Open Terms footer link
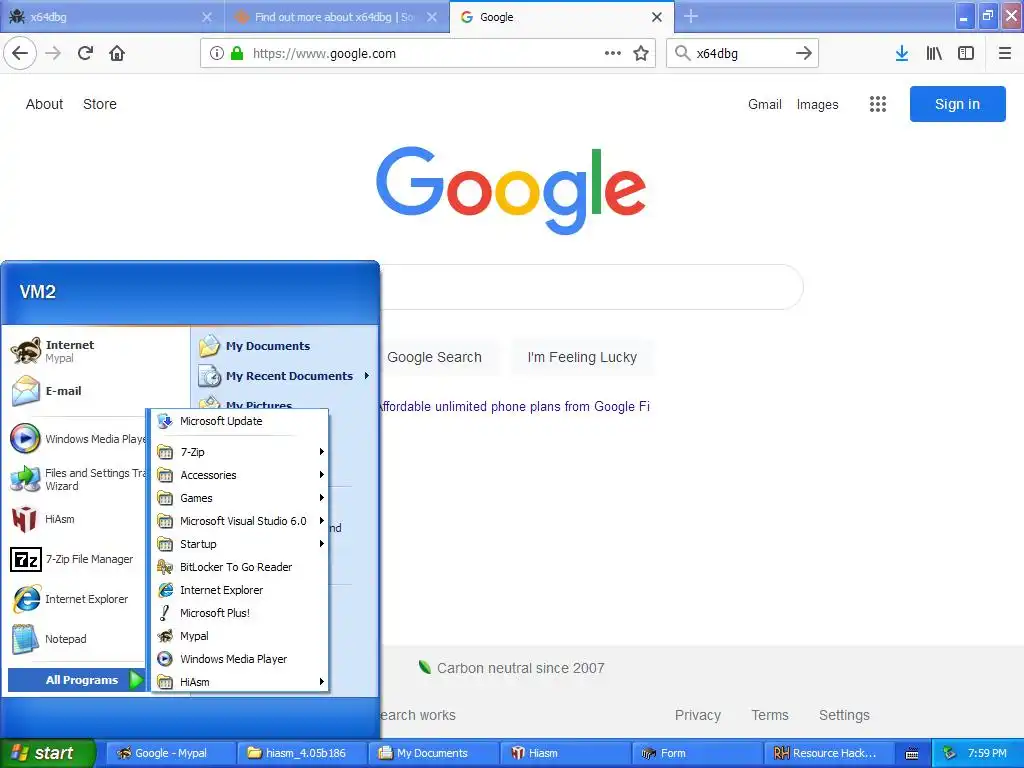 (x=770, y=715)
